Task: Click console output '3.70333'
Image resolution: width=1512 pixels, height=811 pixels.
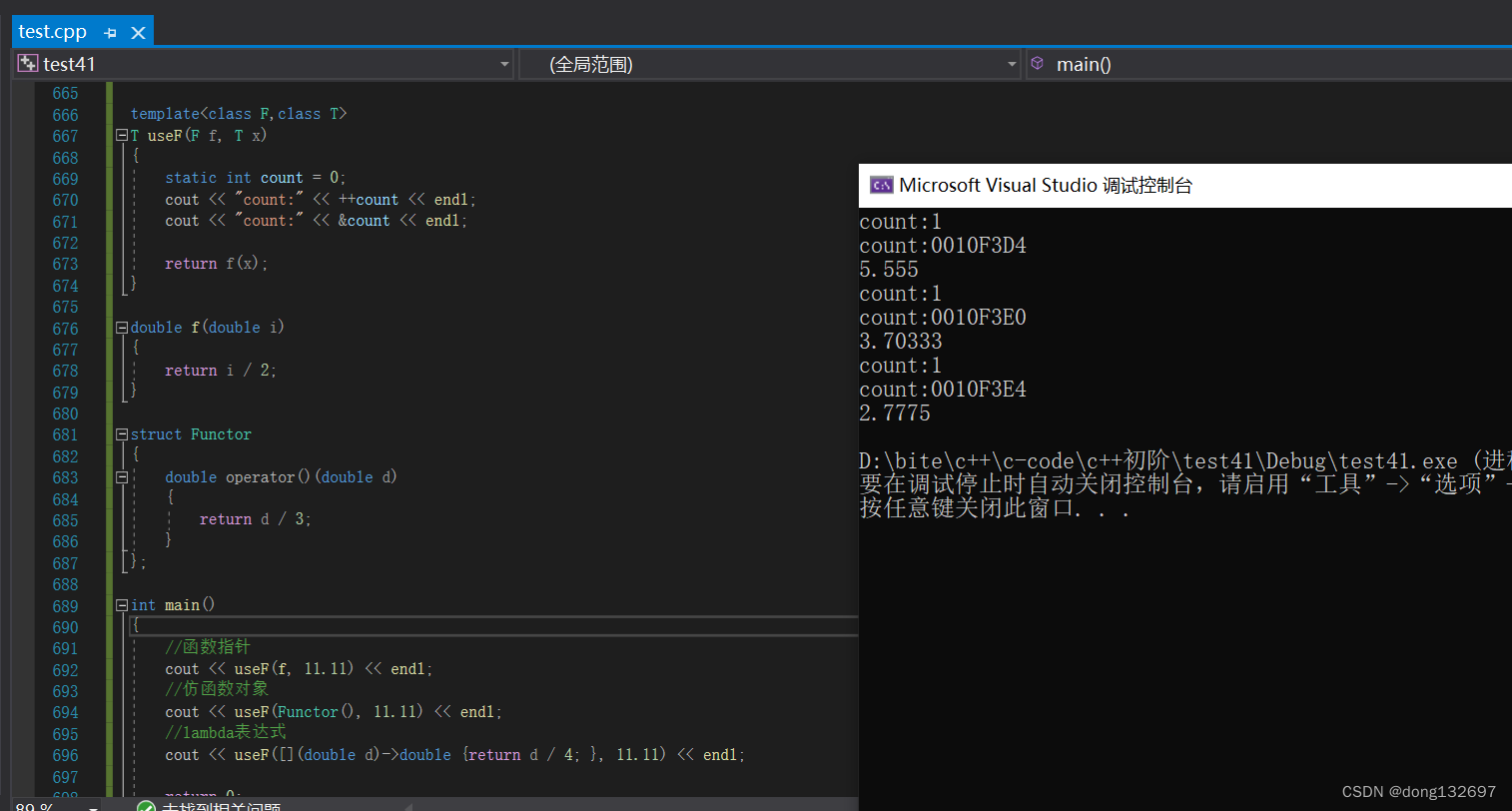Action: coord(901,342)
